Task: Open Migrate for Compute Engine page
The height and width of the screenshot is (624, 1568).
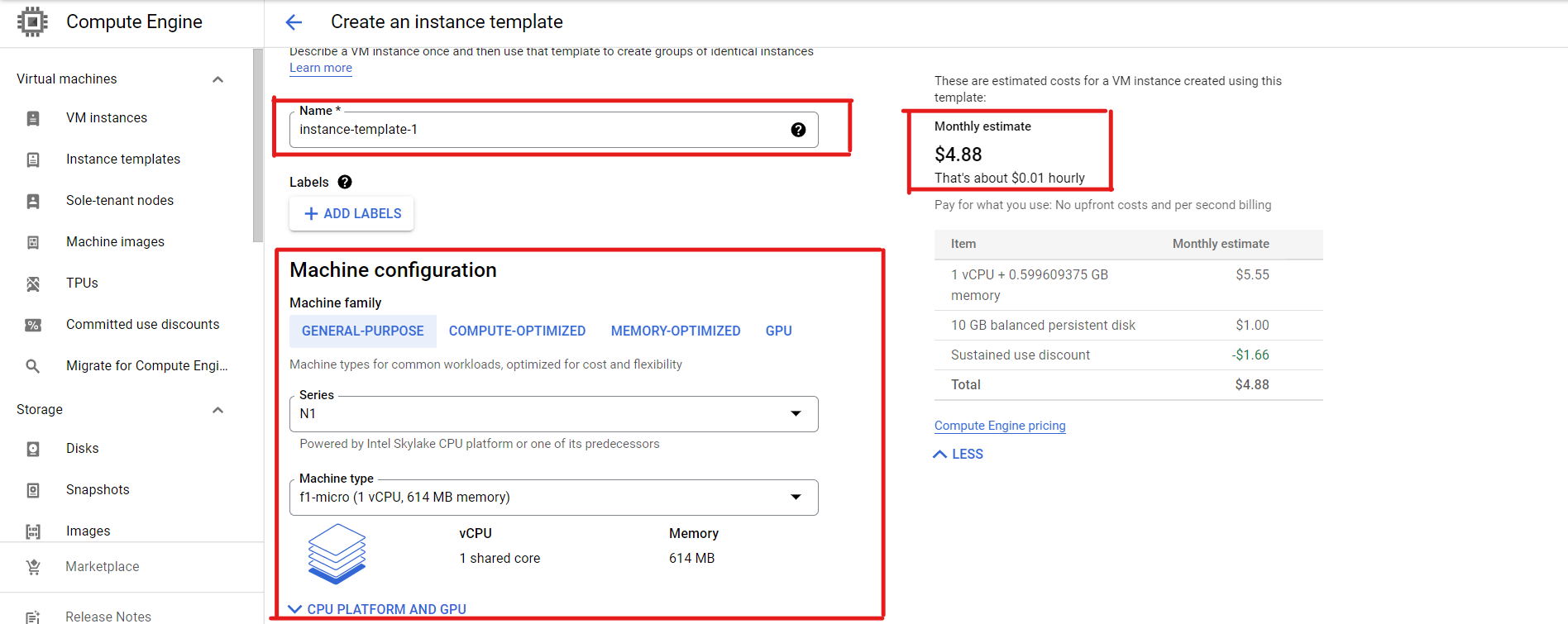Action: click(147, 366)
